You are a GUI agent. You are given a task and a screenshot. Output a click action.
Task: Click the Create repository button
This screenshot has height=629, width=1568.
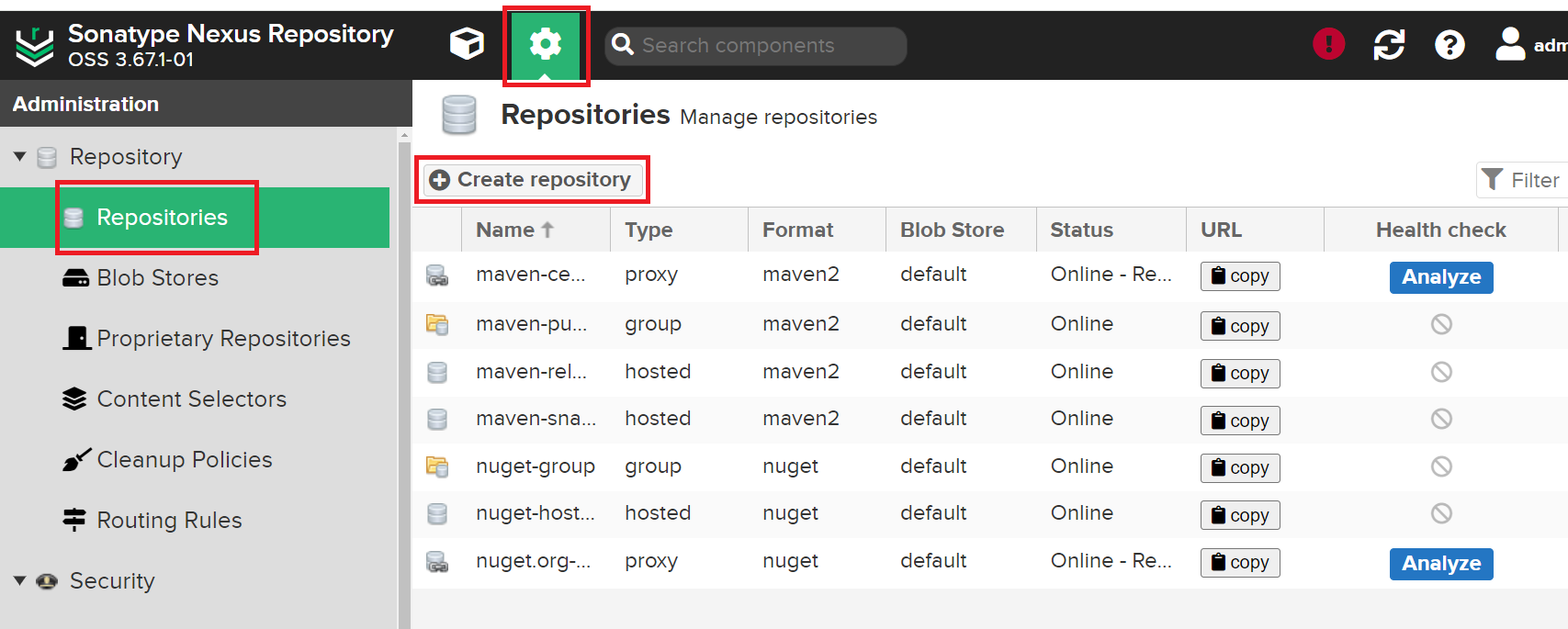532,180
